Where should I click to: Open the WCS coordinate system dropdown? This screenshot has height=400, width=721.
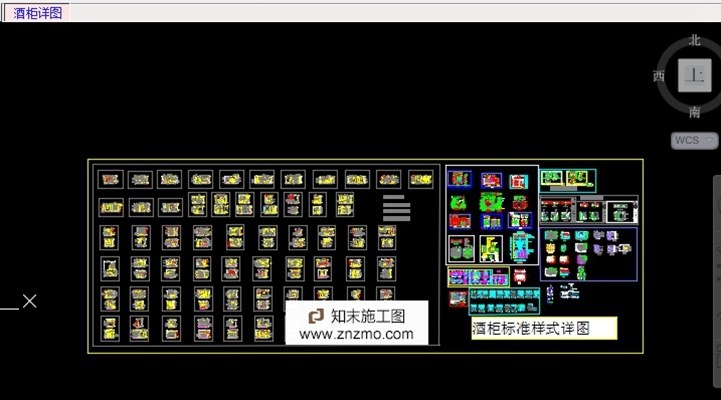pos(694,140)
